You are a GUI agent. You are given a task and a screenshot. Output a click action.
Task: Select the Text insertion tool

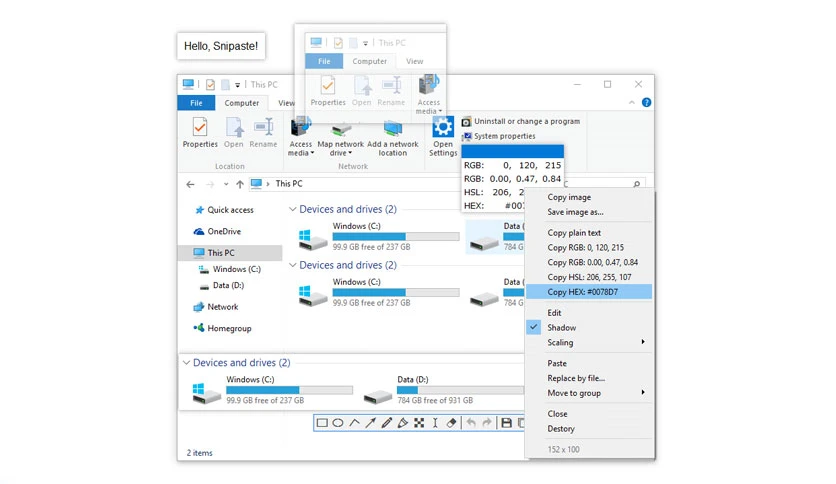click(435, 423)
